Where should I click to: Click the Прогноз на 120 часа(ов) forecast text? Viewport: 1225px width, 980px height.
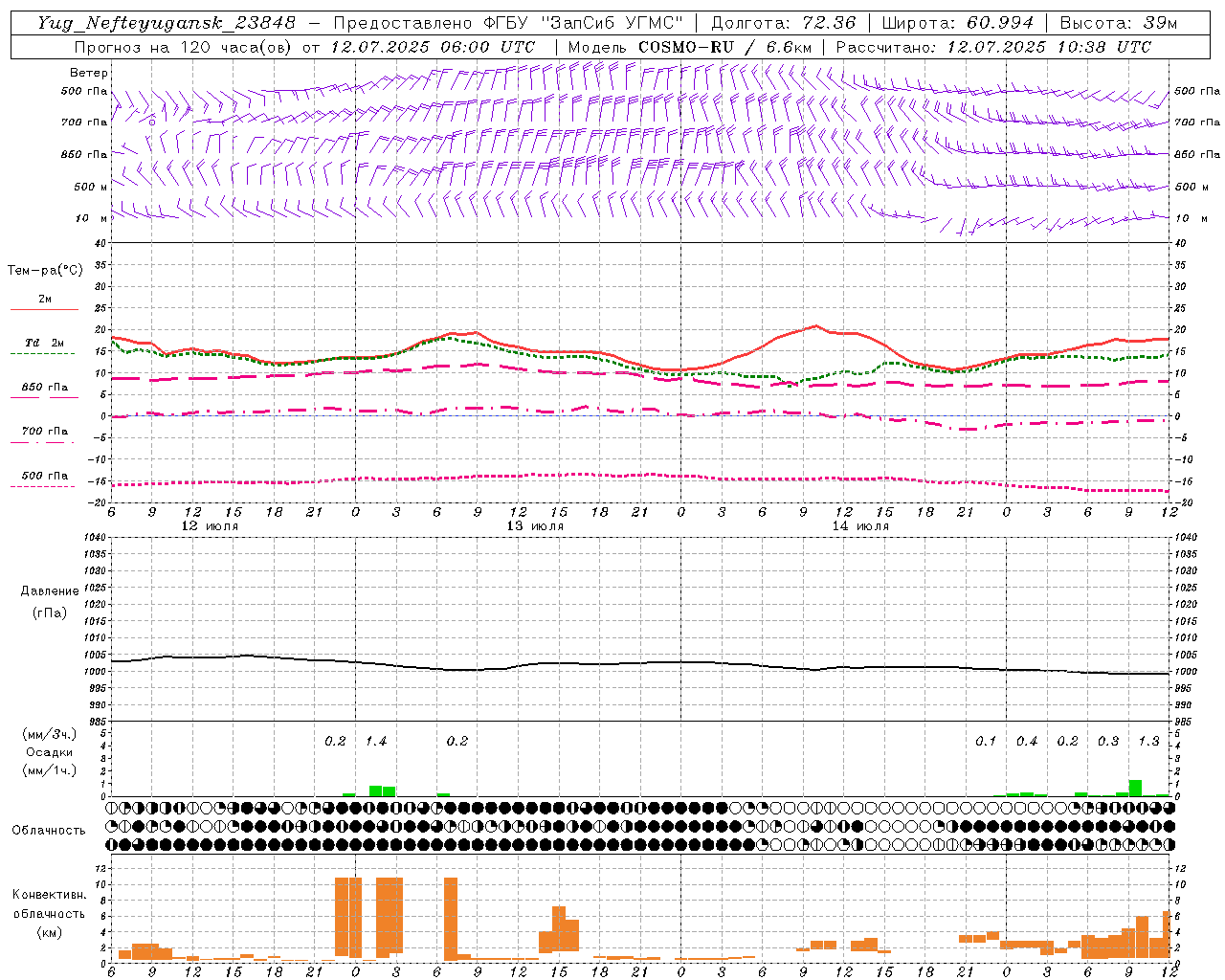(184, 47)
